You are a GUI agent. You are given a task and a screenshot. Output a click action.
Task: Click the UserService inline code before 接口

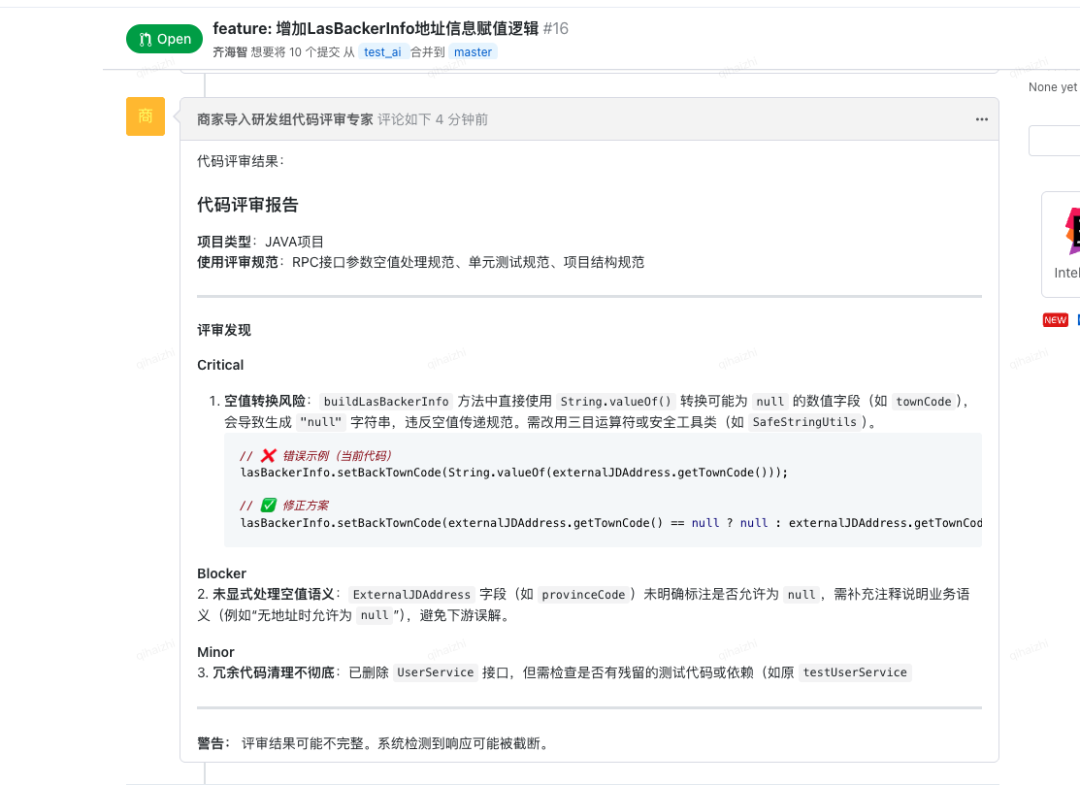(435, 672)
